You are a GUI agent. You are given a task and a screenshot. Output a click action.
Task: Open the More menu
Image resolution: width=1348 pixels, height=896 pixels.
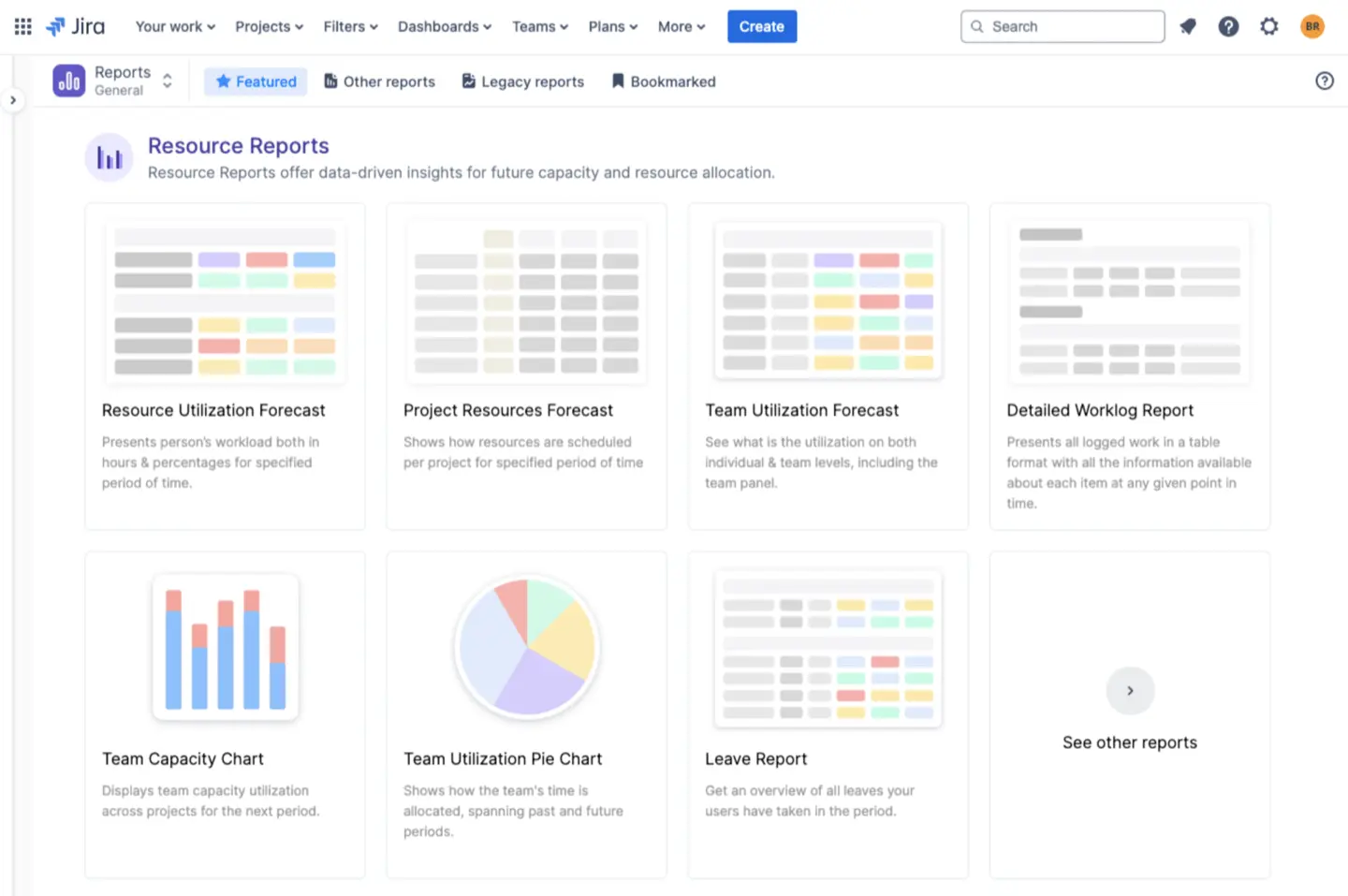[681, 26]
